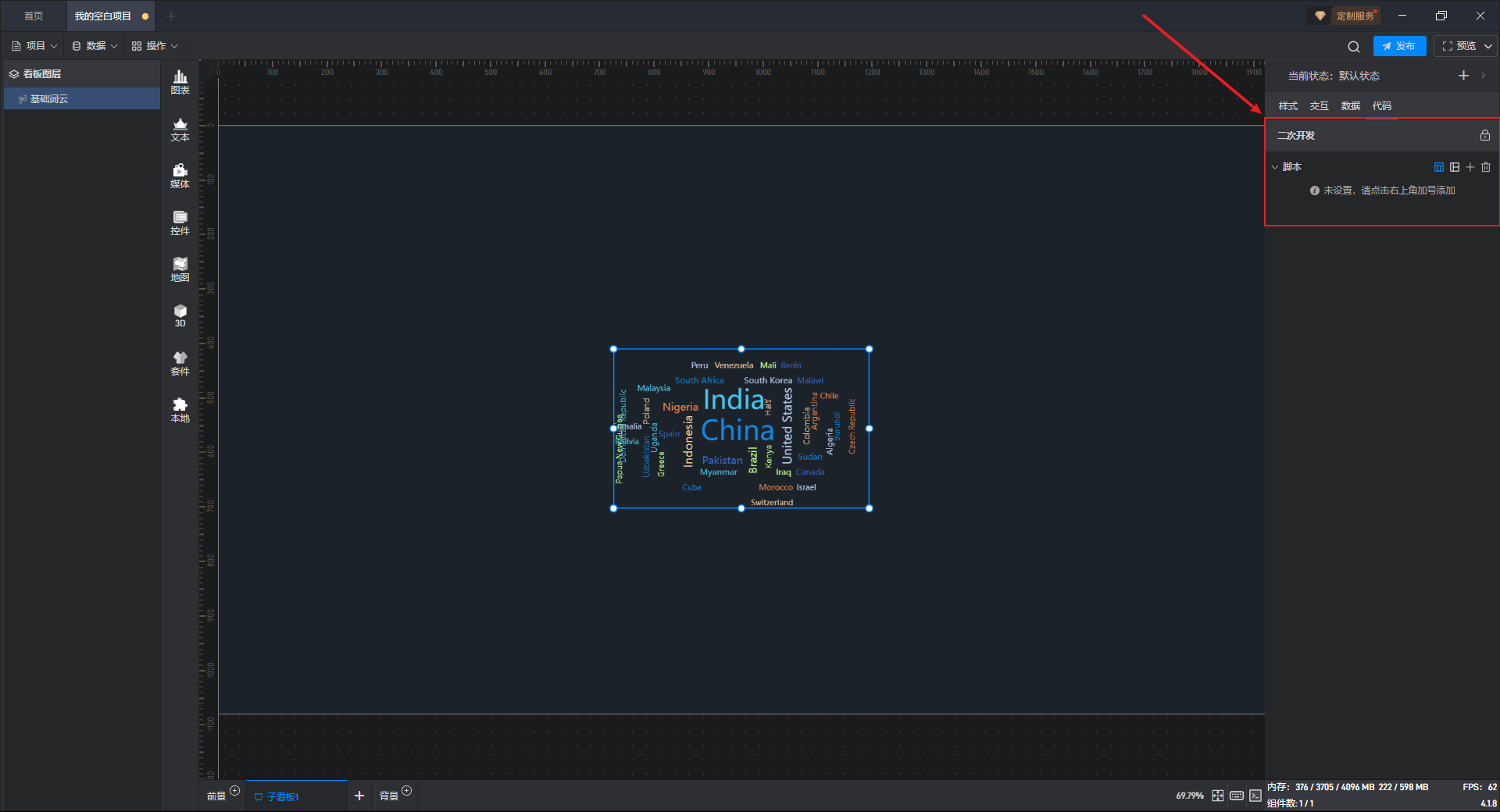The width and height of the screenshot is (1500, 812).
Task: Switch to the 交互 tab
Action: pos(1319,106)
